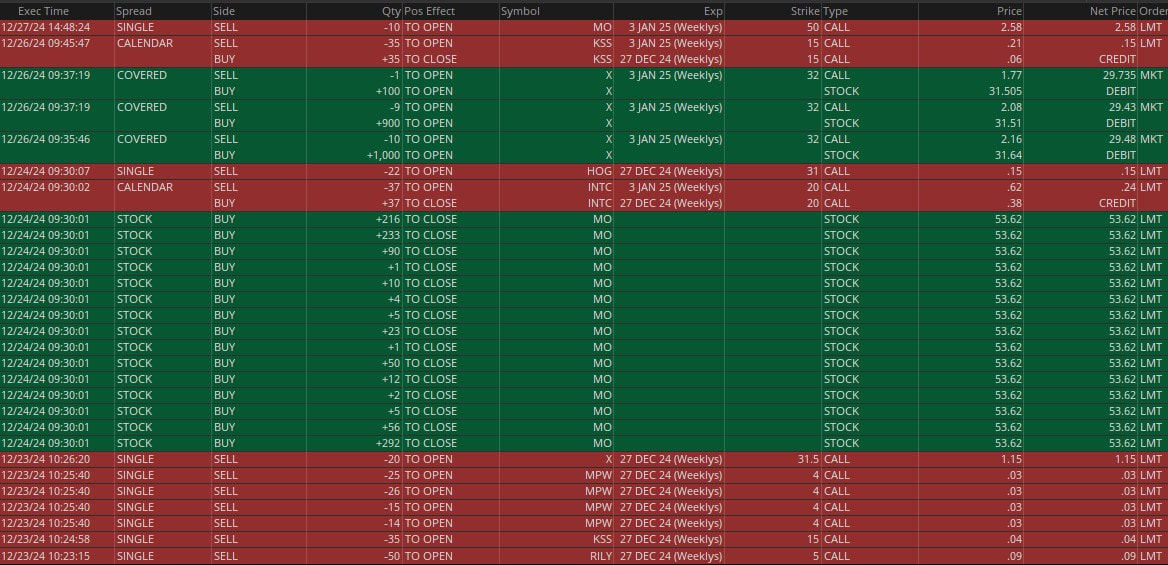Click the CREDIT label in INTC row
Viewport: 1168px width, 565px height.
pos(1117,203)
